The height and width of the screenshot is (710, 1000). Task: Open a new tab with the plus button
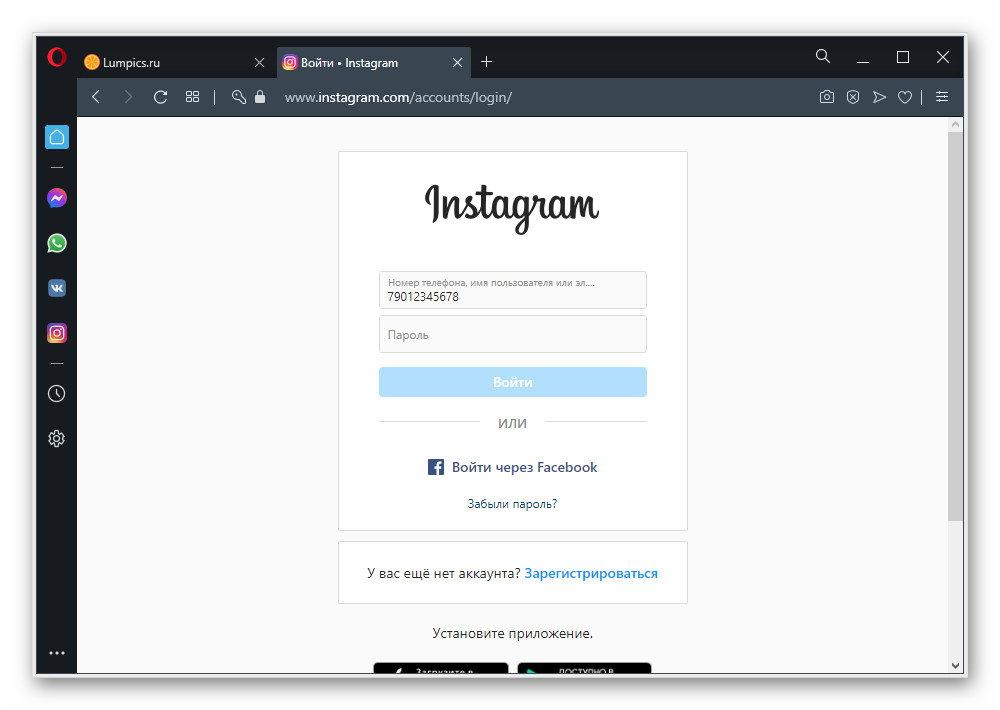click(487, 62)
